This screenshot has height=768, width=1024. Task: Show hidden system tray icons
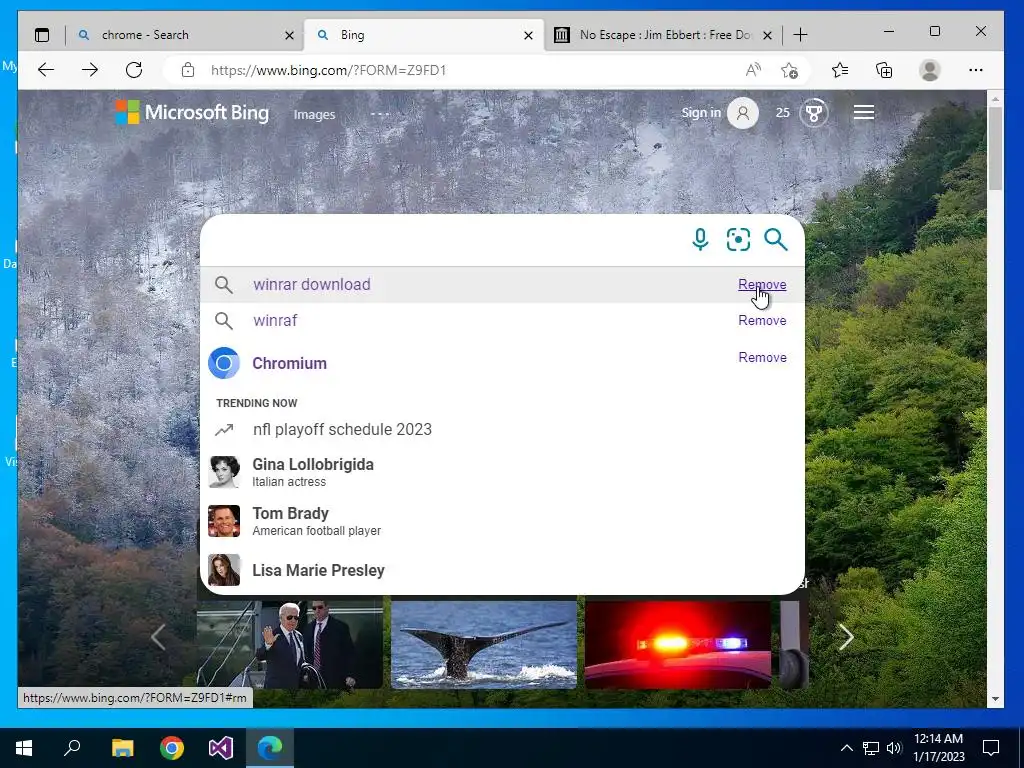846,748
